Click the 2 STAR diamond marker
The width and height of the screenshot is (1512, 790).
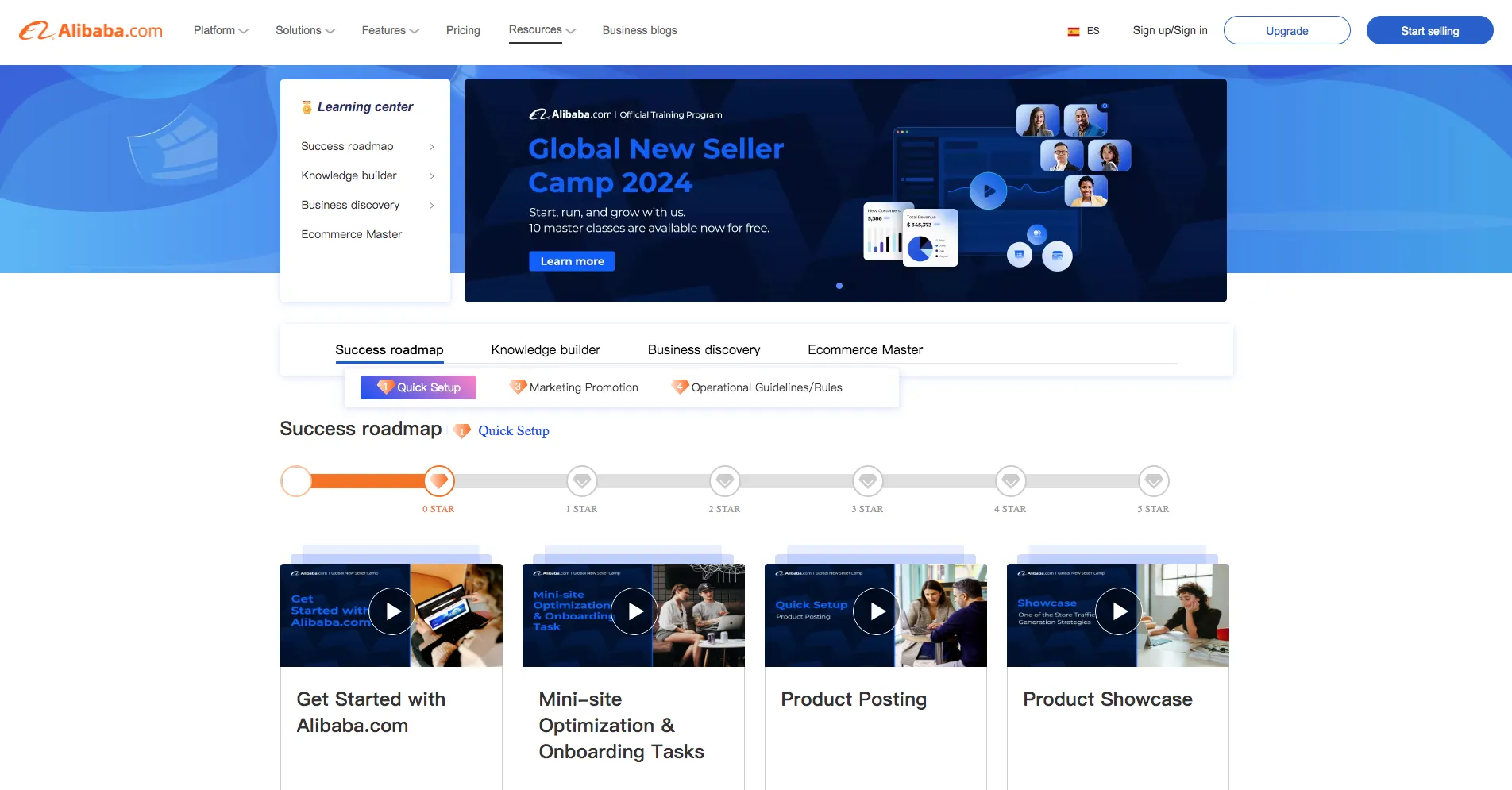coord(725,481)
